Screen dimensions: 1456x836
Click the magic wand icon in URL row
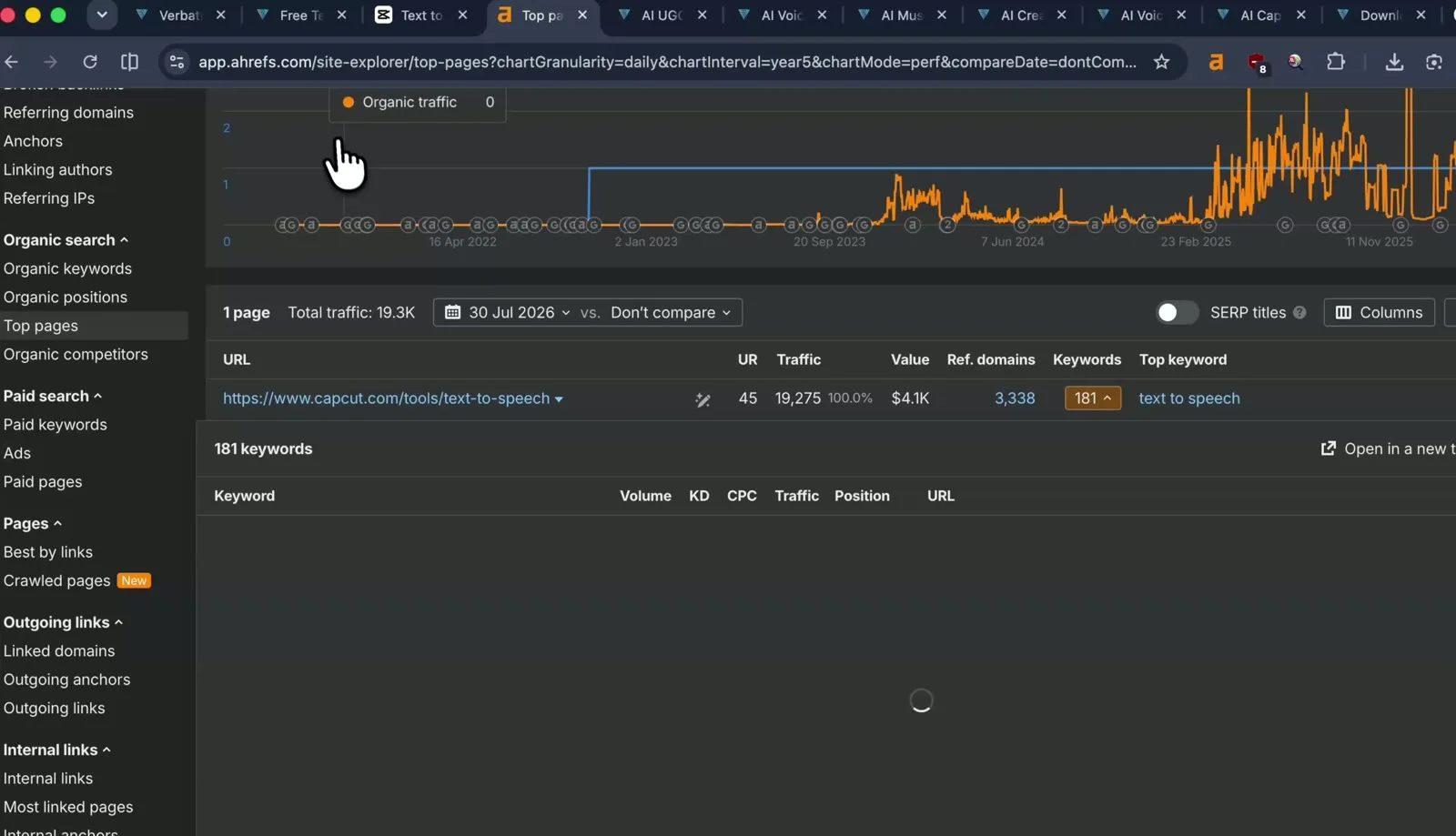pyautogui.click(x=703, y=399)
